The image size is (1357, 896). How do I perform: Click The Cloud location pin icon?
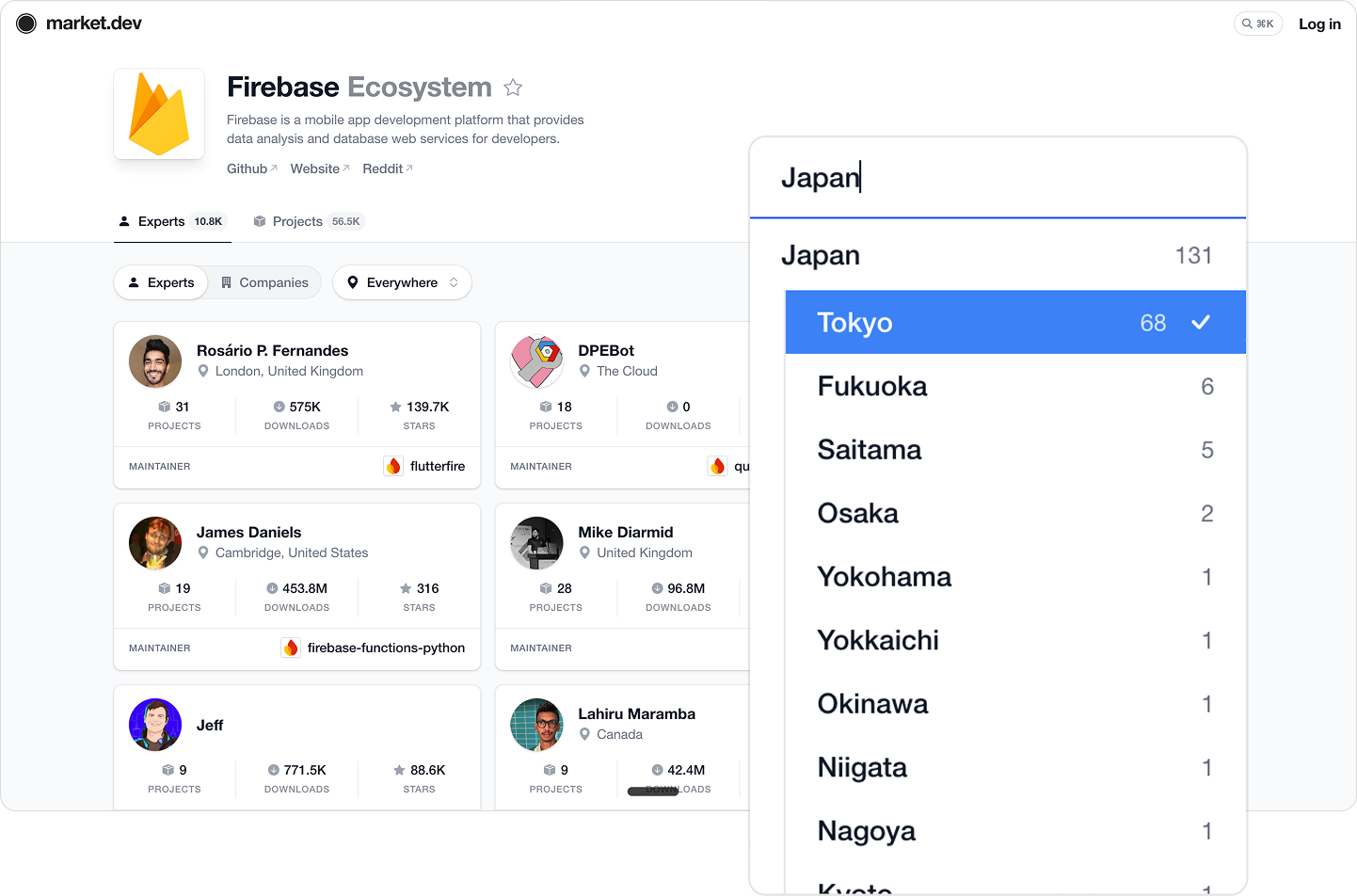(584, 371)
